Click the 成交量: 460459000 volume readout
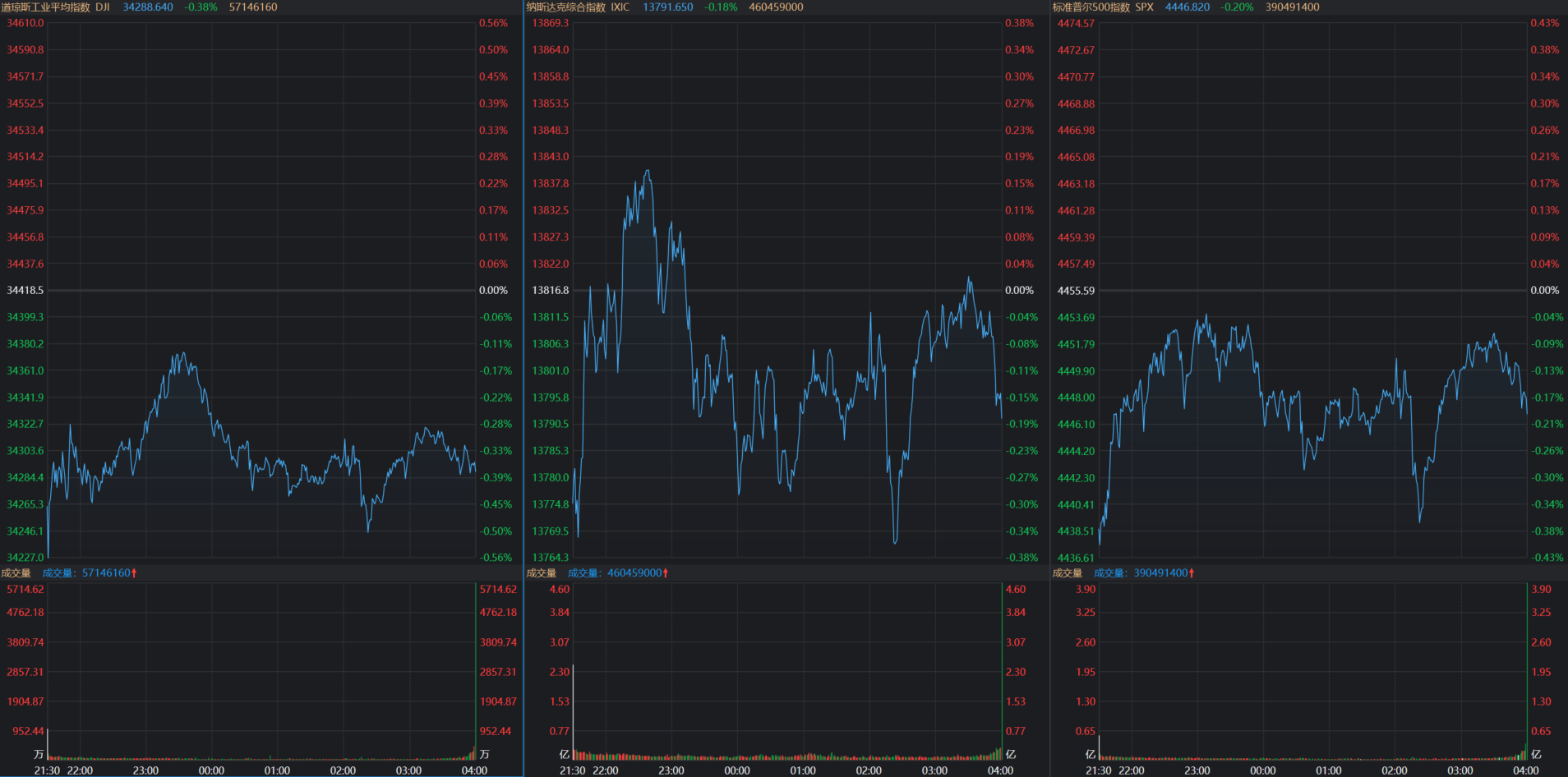This screenshot has height=777, width=1568. [x=617, y=572]
